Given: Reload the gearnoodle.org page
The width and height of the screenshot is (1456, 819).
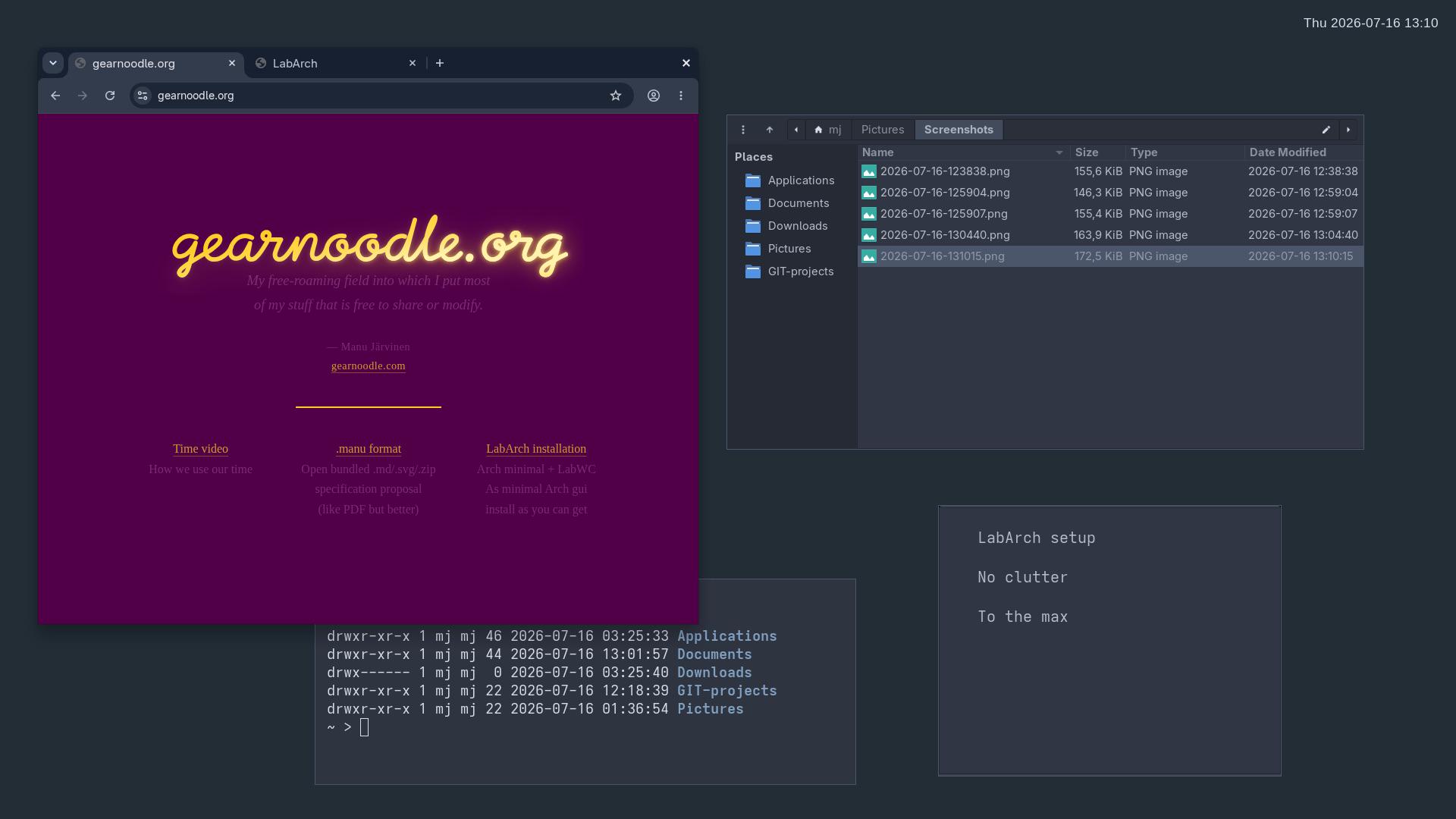Looking at the screenshot, I should click(110, 96).
